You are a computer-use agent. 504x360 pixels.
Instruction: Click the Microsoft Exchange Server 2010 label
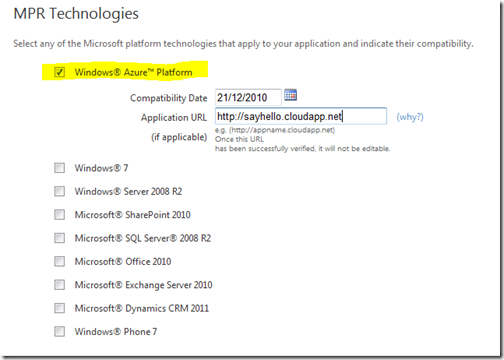tap(143, 285)
